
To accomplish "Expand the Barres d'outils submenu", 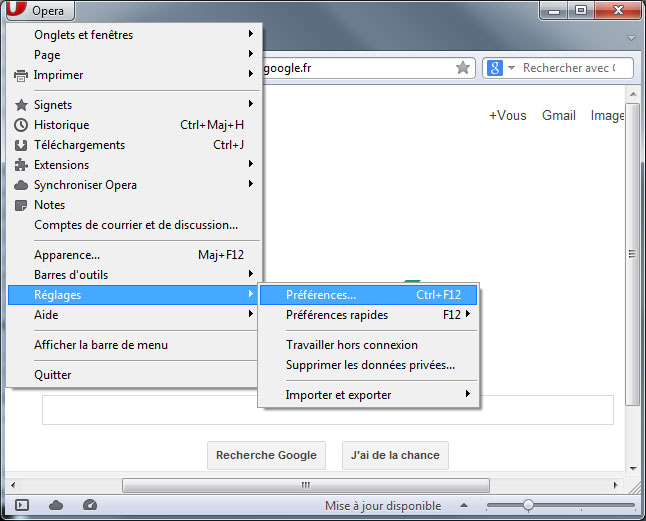I will tap(135, 275).
